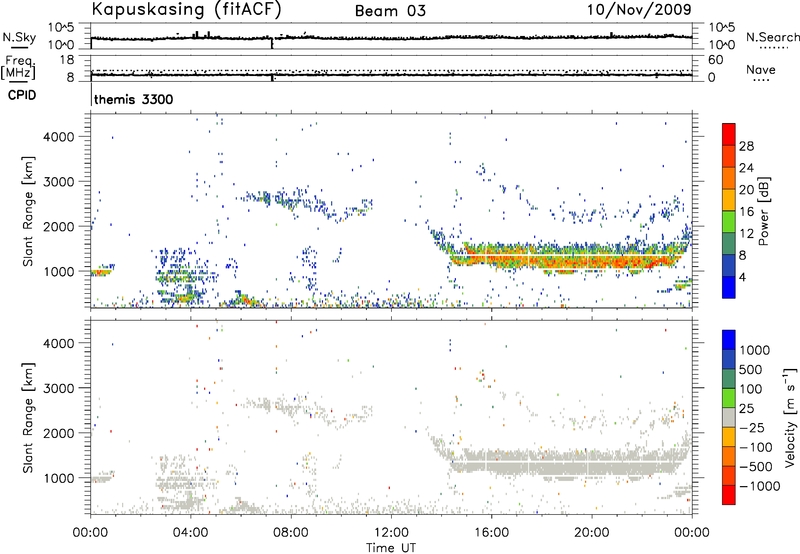Click the 2000 tick on power panel axis
Image resolution: width=800 pixels, height=554 pixels.
58,226
